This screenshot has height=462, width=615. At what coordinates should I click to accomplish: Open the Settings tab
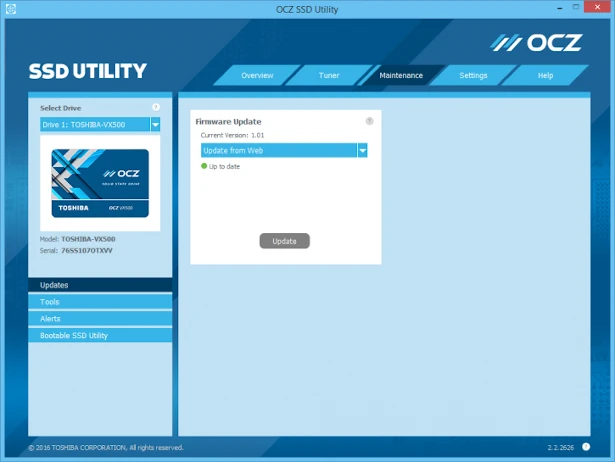[x=473, y=75]
